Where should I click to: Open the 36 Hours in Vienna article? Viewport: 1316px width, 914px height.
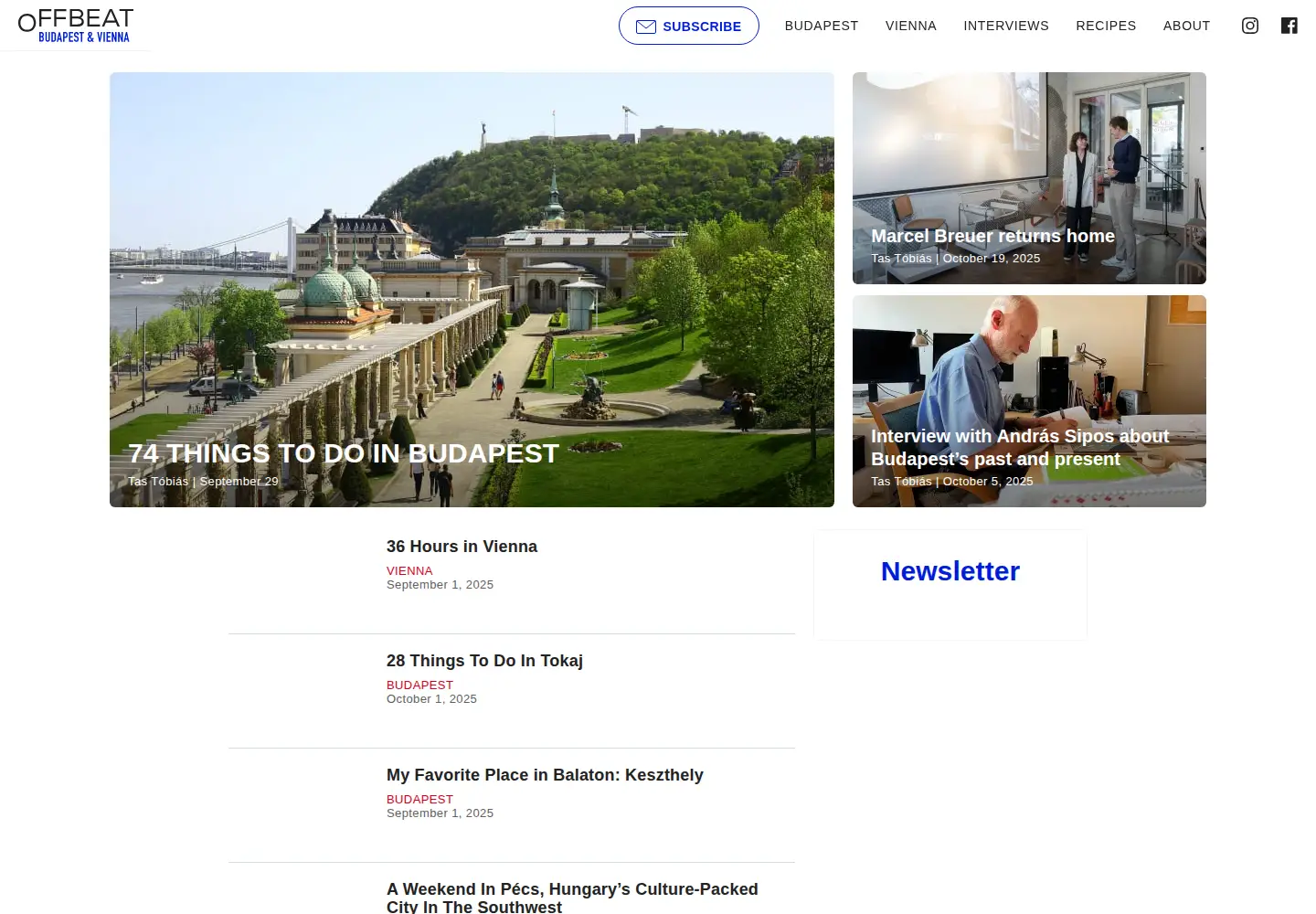coord(462,547)
